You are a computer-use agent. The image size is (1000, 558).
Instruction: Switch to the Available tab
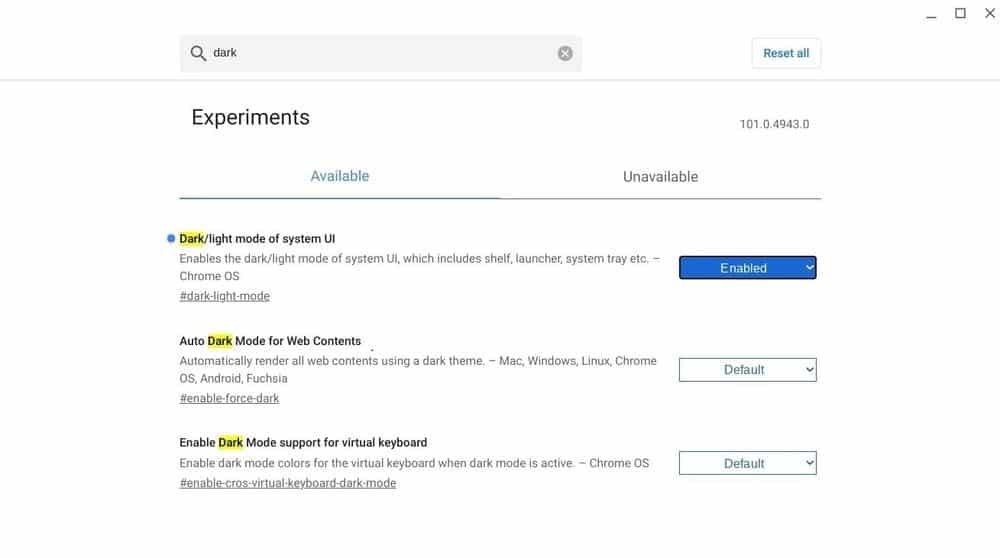pyautogui.click(x=339, y=176)
